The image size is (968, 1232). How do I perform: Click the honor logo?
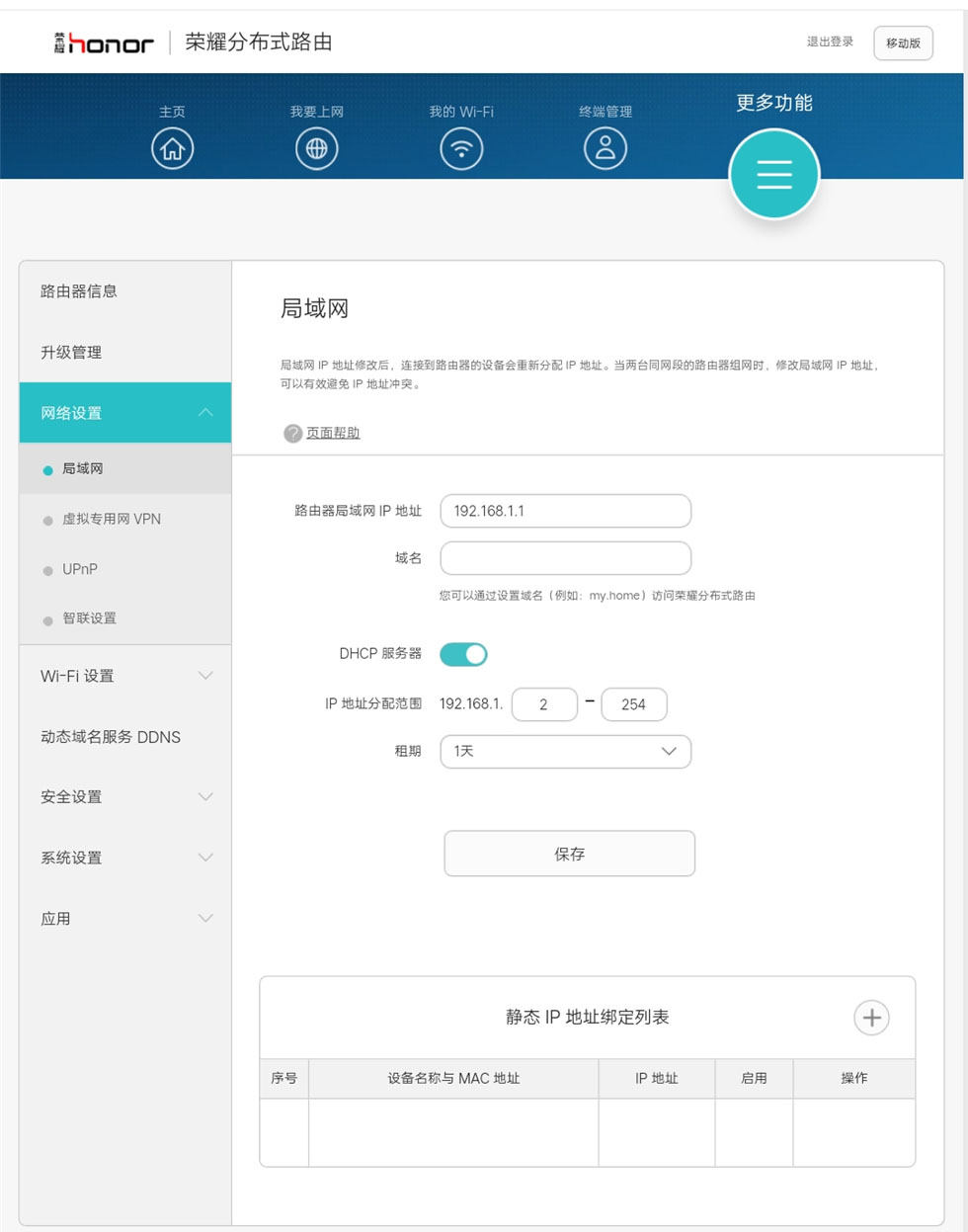point(104,42)
